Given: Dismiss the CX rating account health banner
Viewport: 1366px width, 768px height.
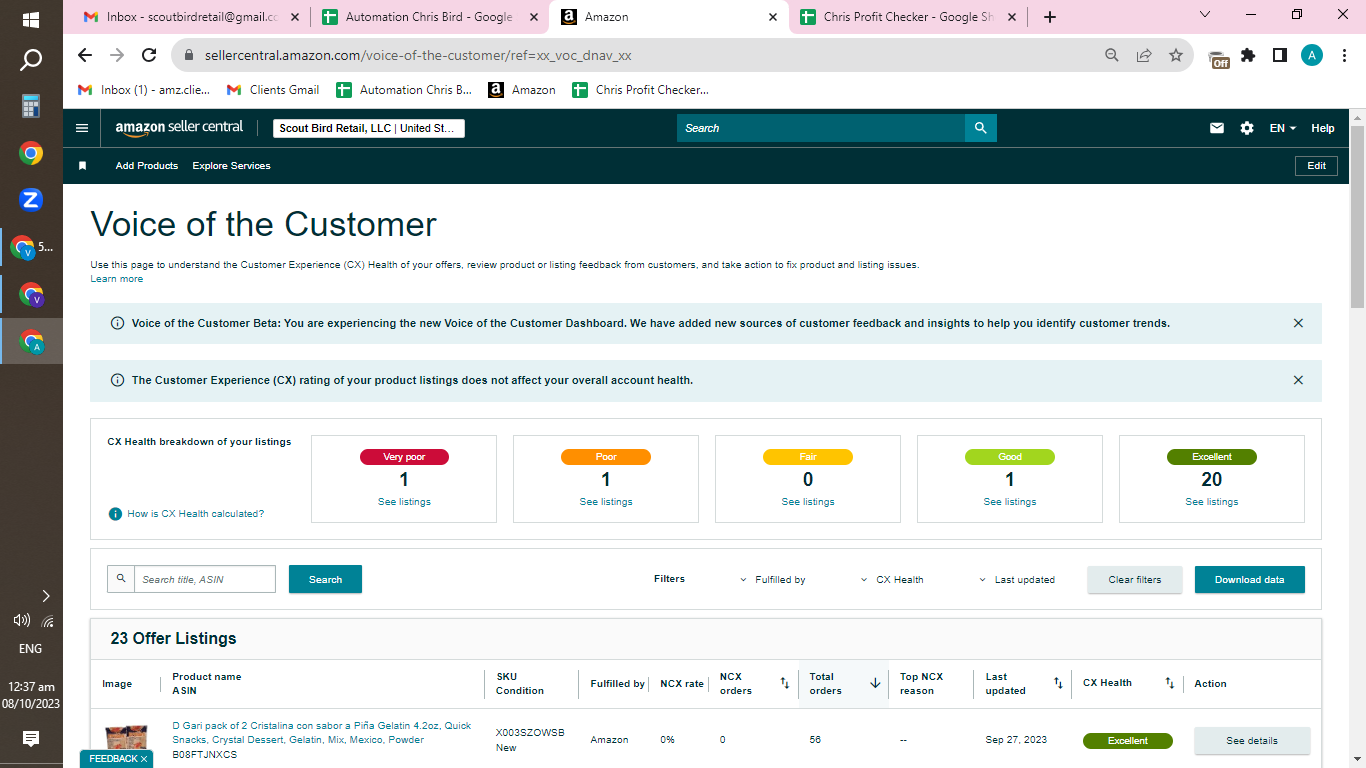Looking at the screenshot, I should pyautogui.click(x=1298, y=380).
